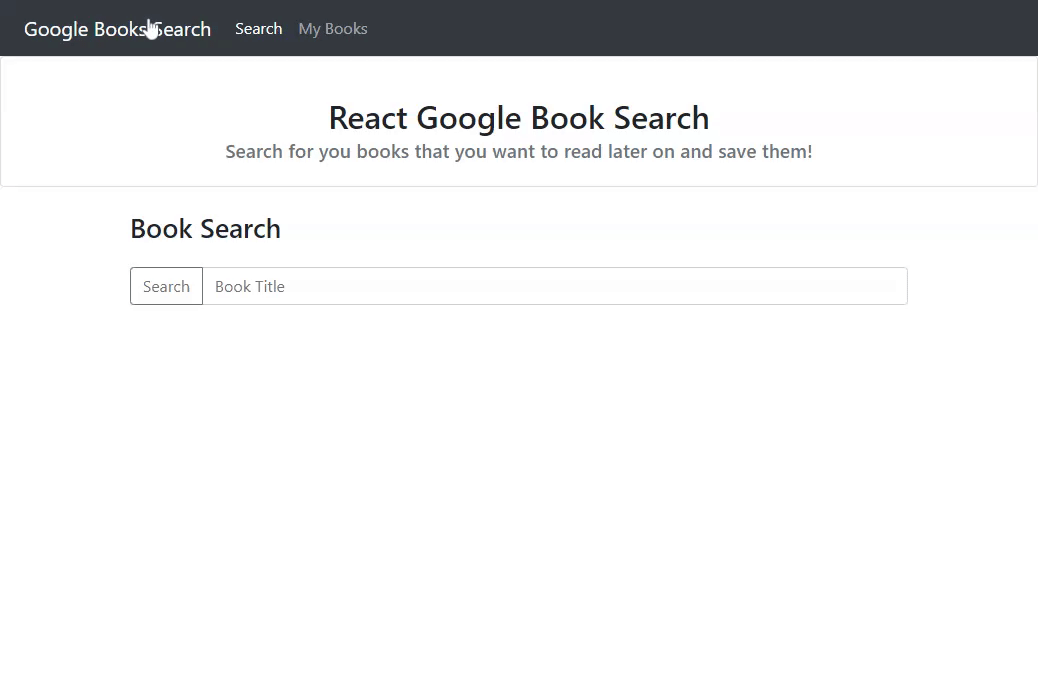Click the subtitle about saving books
Screen dimensions: 1038x686
(x=519, y=152)
